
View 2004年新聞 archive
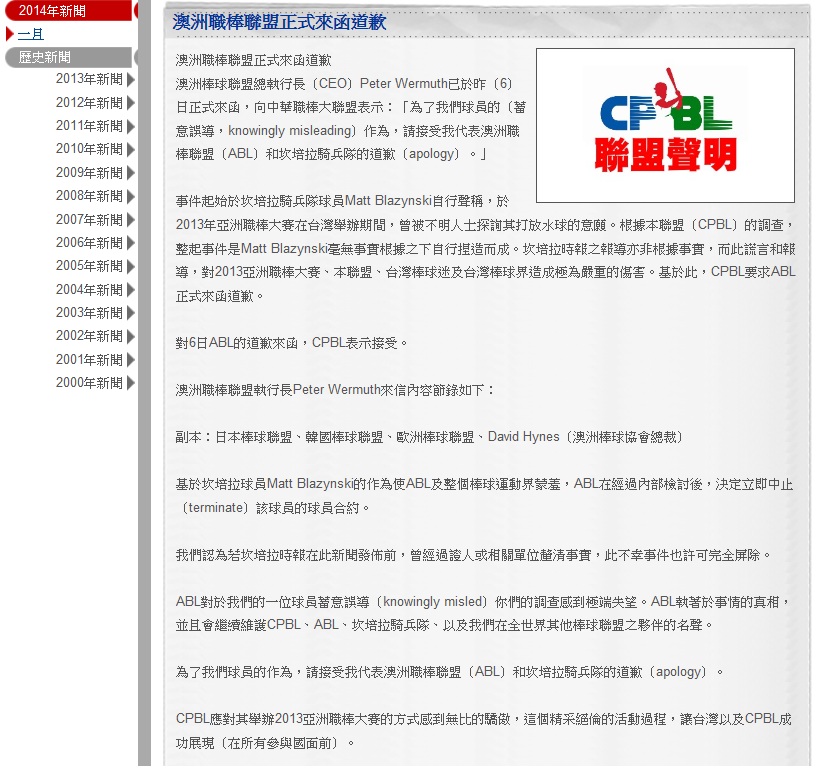point(89,290)
